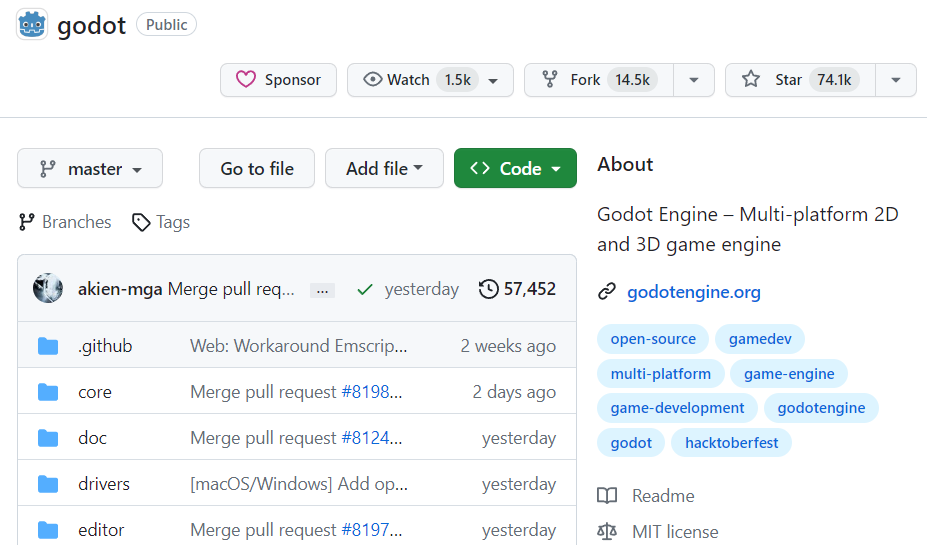This screenshot has height=545, width=927.
Task: Select the game-engine topic tag
Action: coord(789,374)
